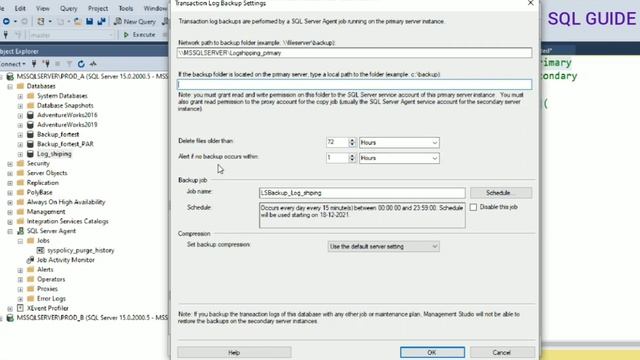This screenshot has width=640, height=360.
Task: Click the Databases folder icon
Action: coord(20,86)
